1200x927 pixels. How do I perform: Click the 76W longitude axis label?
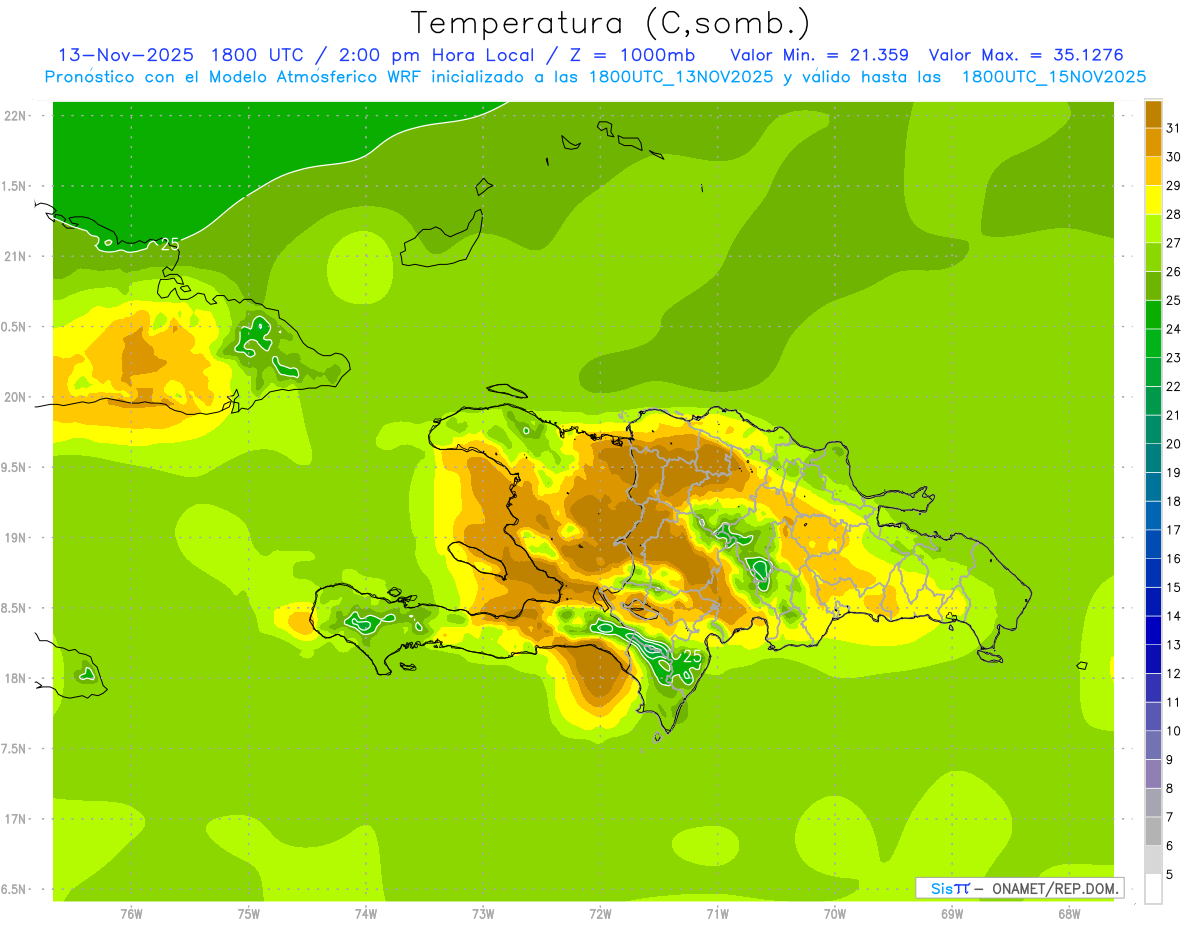pos(131,913)
